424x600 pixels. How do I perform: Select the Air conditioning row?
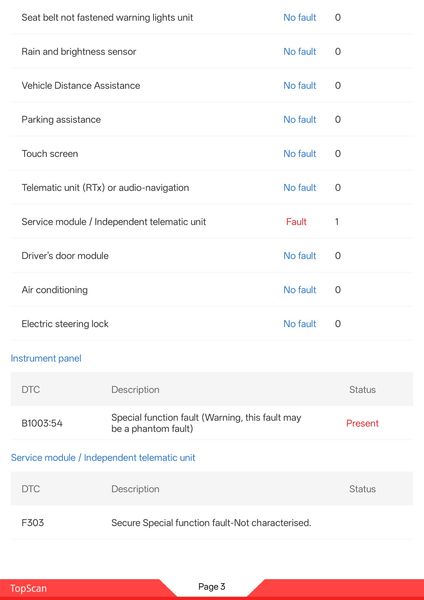click(x=212, y=290)
